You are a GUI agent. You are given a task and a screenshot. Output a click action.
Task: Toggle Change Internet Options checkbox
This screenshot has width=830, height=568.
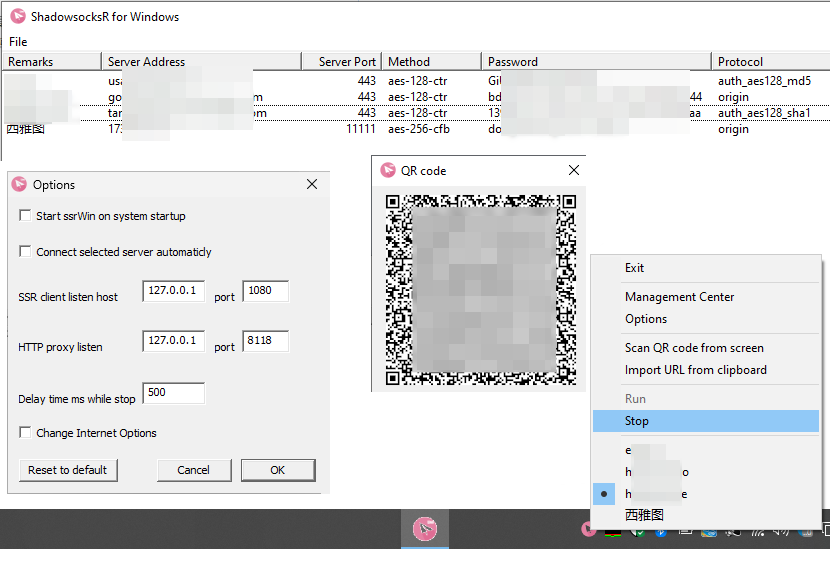pyautogui.click(x=25, y=432)
